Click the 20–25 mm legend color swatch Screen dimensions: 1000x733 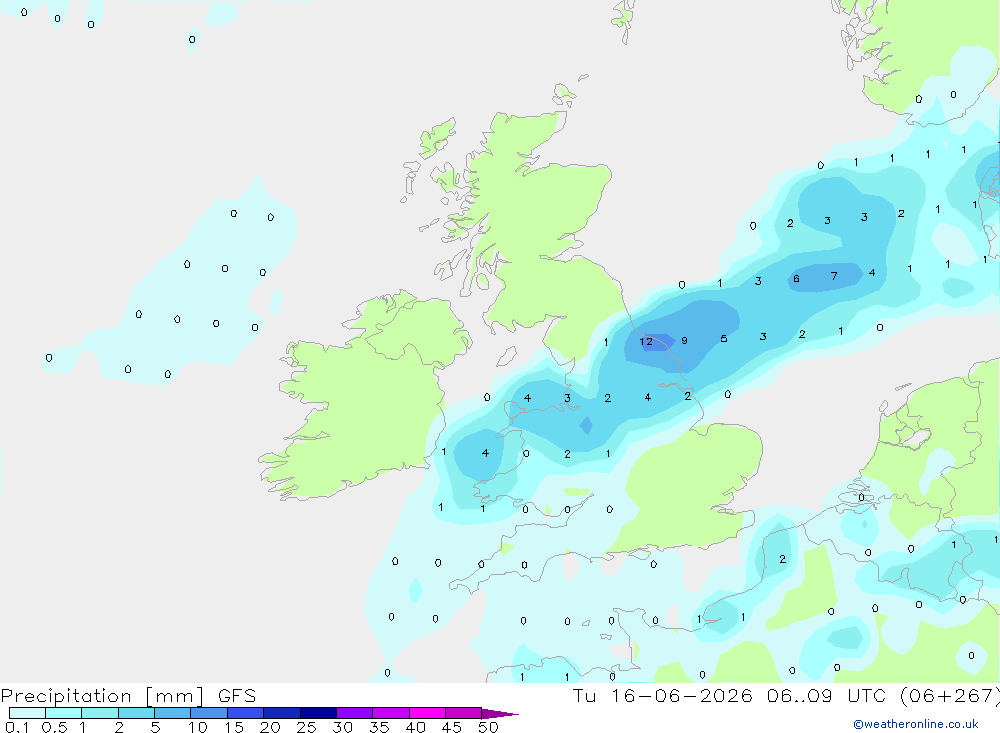tap(282, 713)
